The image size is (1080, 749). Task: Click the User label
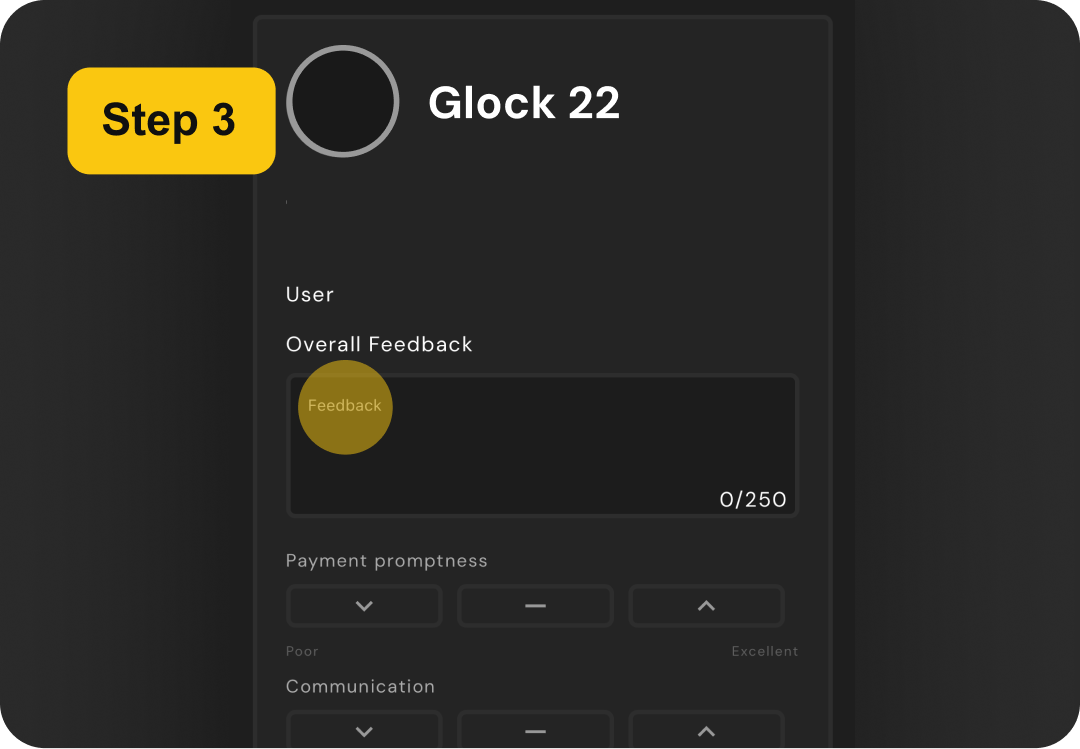[310, 295]
